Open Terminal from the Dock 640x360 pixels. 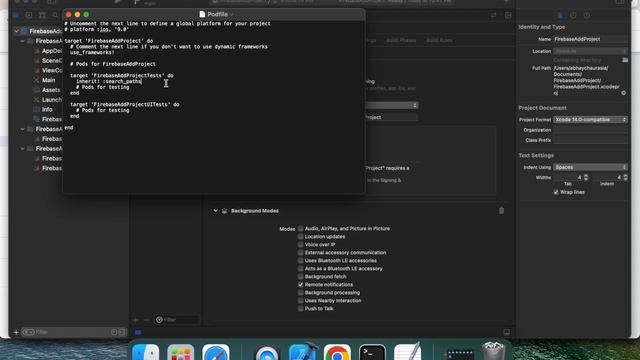click(x=372, y=352)
